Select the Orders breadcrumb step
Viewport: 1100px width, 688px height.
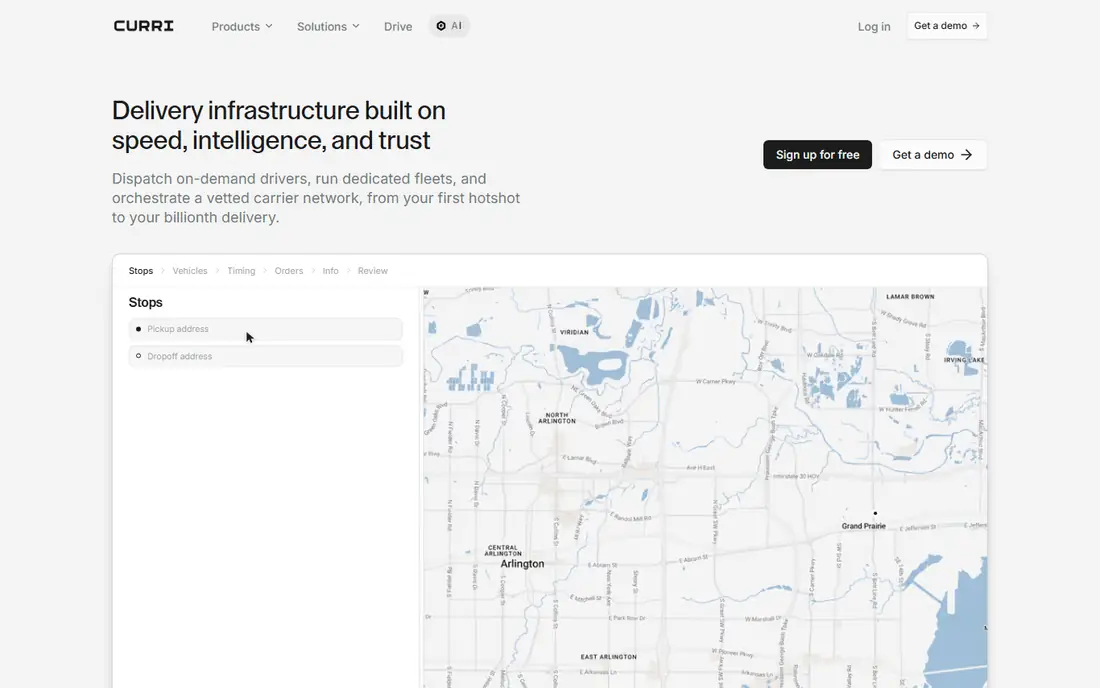288,271
